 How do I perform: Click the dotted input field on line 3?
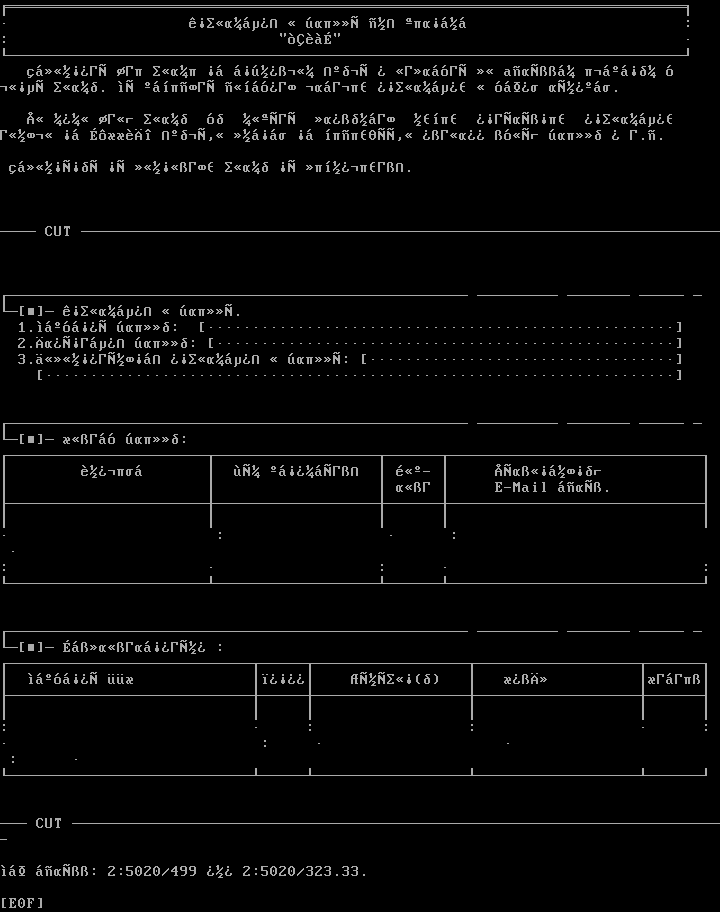521,359
